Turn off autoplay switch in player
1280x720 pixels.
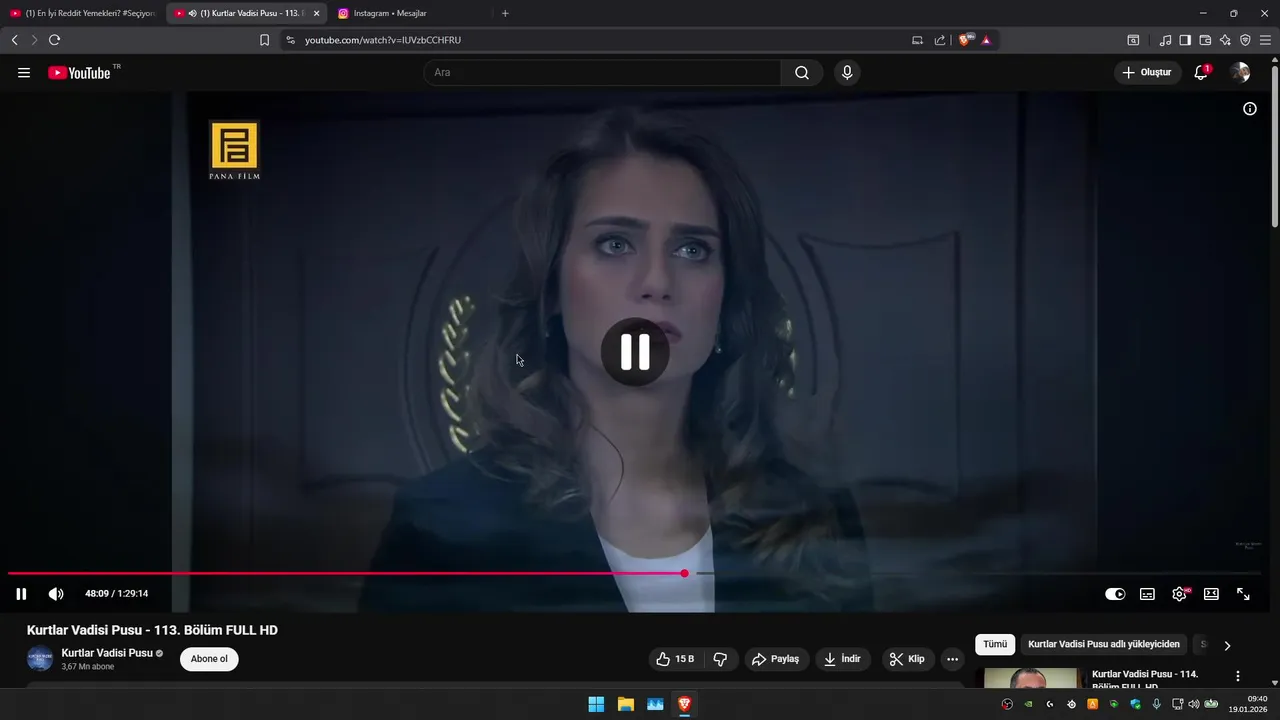click(1115, 594)
